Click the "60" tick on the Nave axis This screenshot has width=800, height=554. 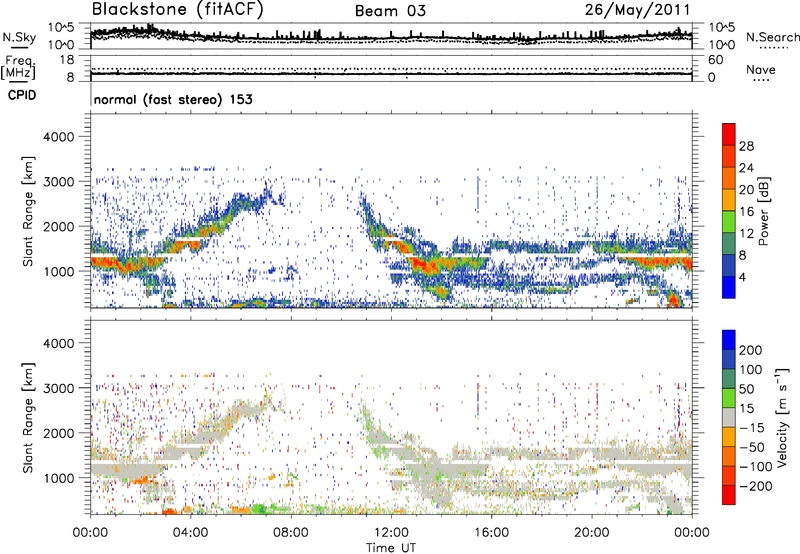(x=715, y=60)
